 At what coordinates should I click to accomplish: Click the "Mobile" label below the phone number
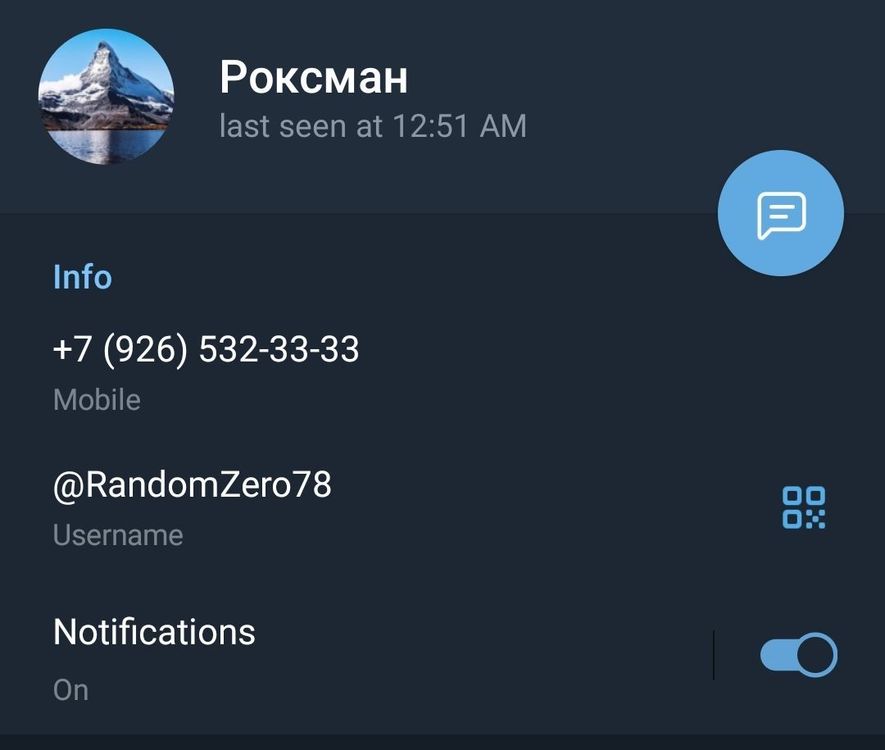pyautogui.click(x=97, y=400)
